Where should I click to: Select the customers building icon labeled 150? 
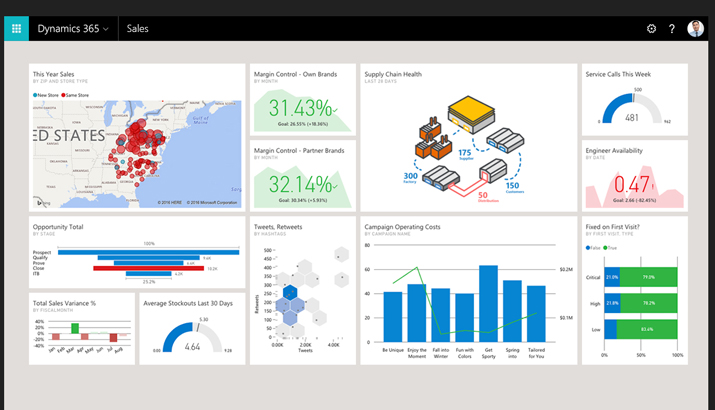[x=493, y=170]
